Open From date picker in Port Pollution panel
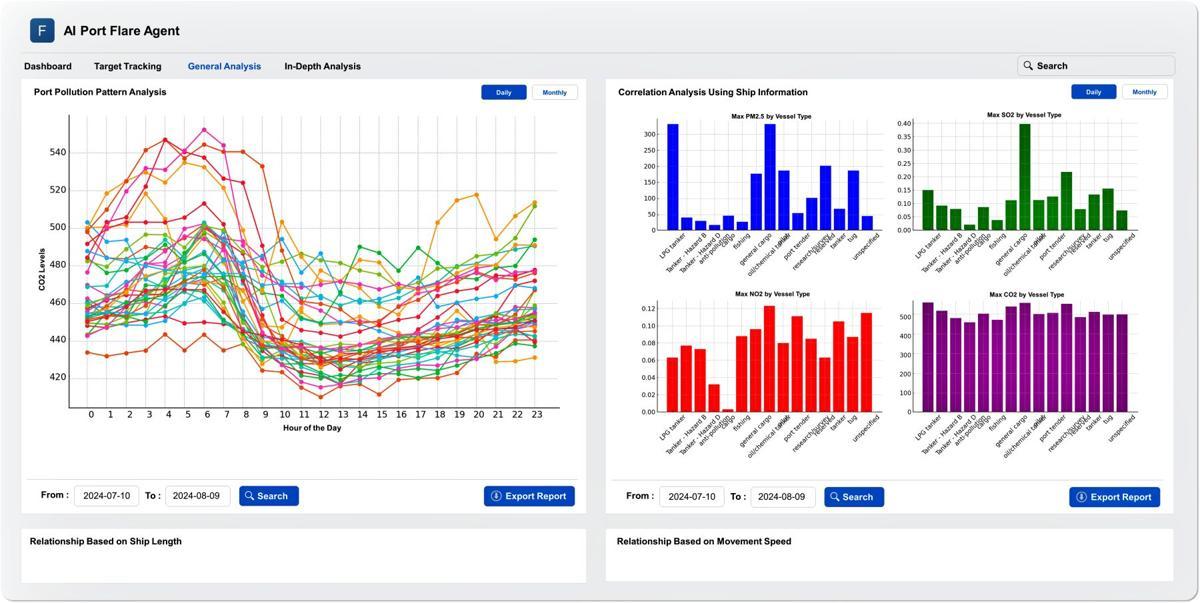1200x603 pixels. (106, 496)
